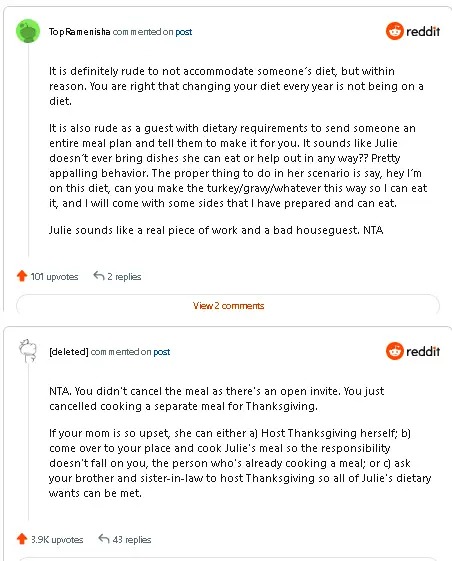Click the 101 upvotes label

pyautogui.click(x=54, y=277)
